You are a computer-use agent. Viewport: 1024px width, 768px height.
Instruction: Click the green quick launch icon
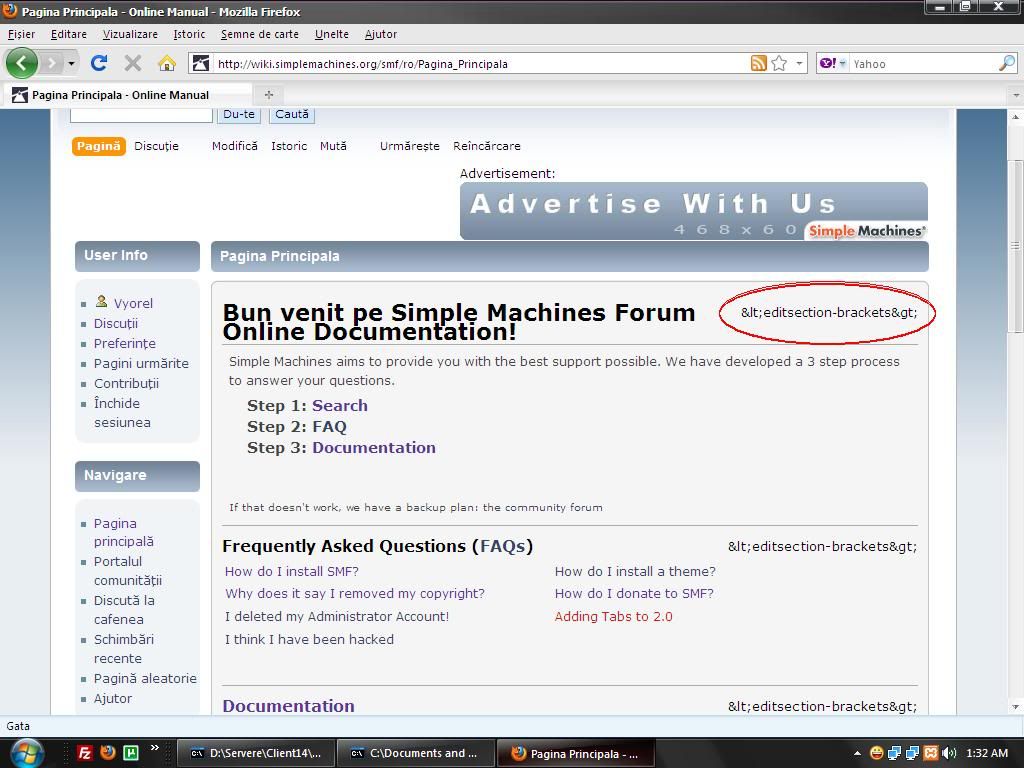click(131, 753)
